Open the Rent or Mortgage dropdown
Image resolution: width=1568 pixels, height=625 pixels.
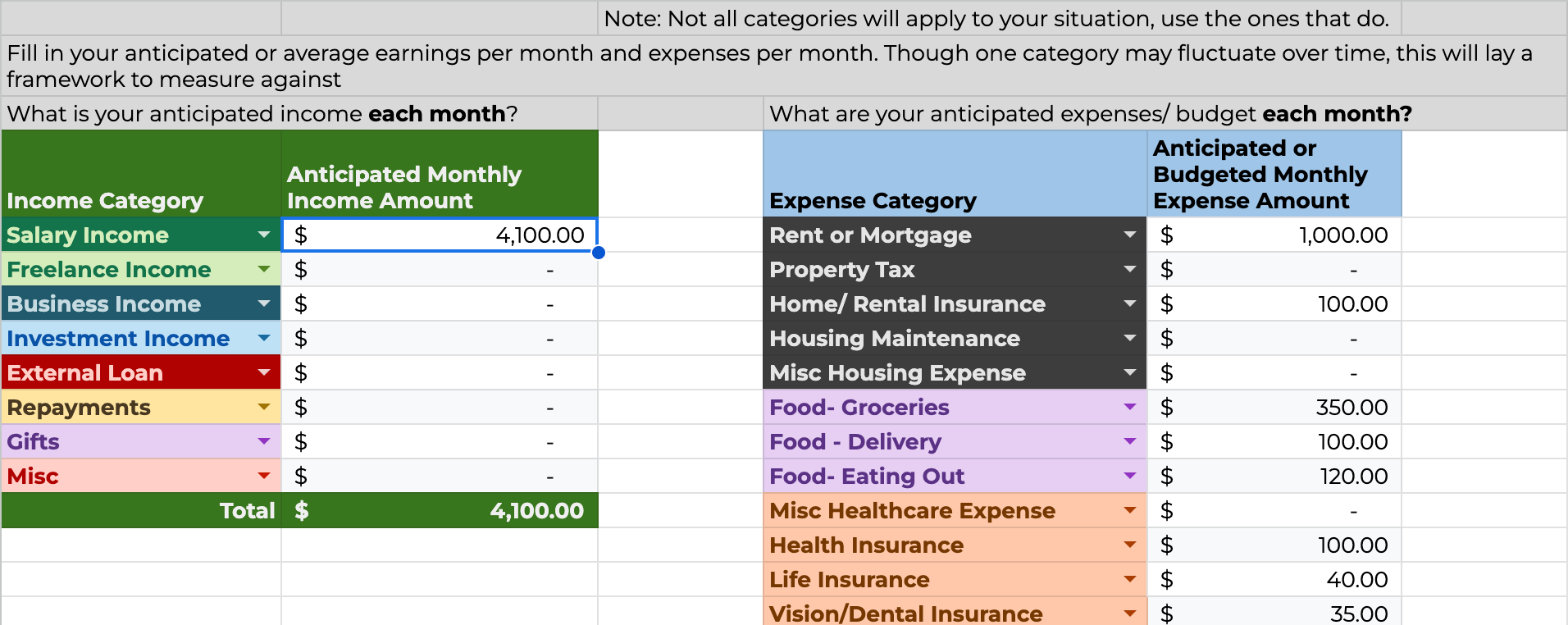coord(1130,235)
